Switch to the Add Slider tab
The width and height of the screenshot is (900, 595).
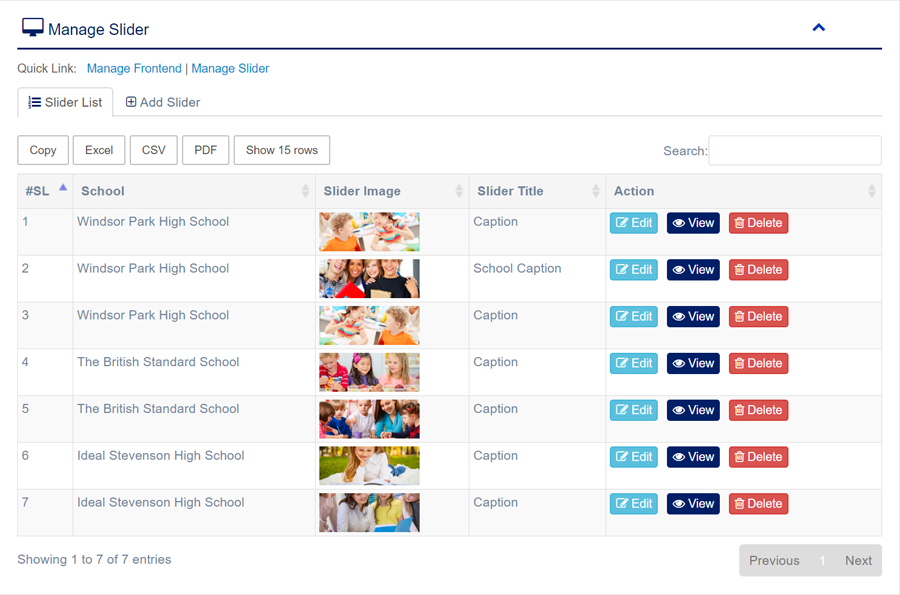[x=163, y=102]
